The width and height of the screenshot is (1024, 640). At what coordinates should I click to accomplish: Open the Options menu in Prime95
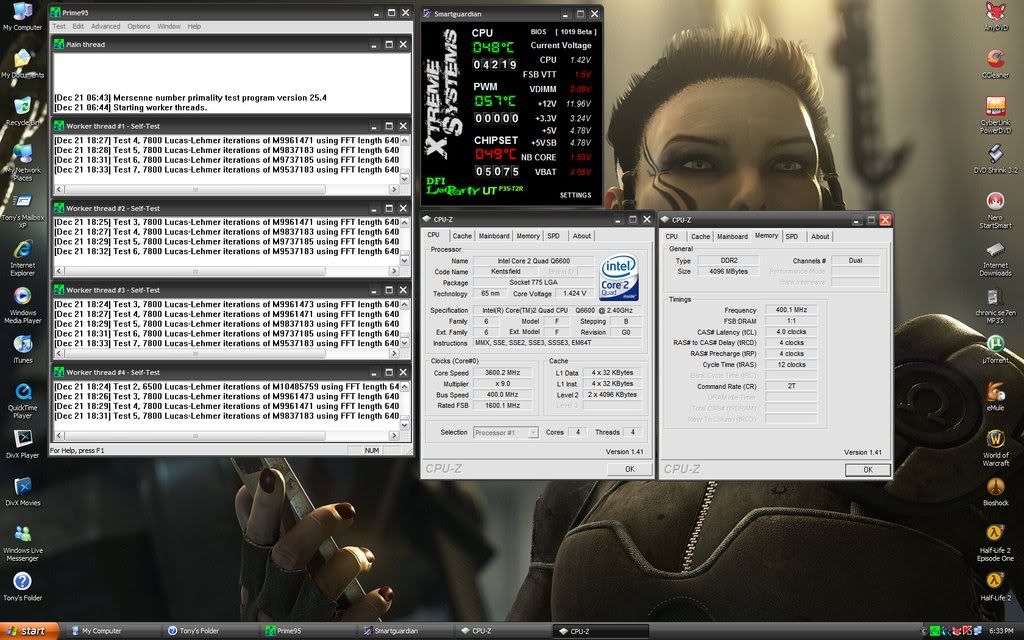pyautogui.click(x=138, y=27)
